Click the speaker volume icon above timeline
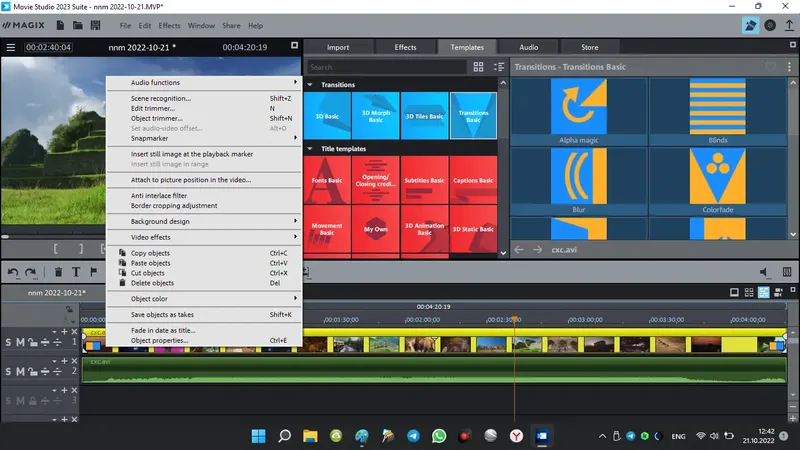 pos(764,272)
